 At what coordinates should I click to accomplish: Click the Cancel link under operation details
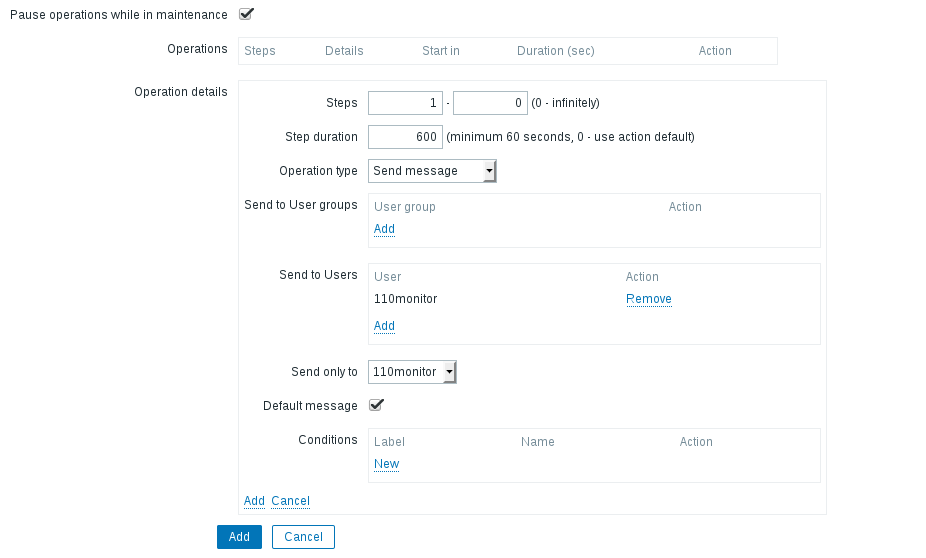tap(291, 501)
